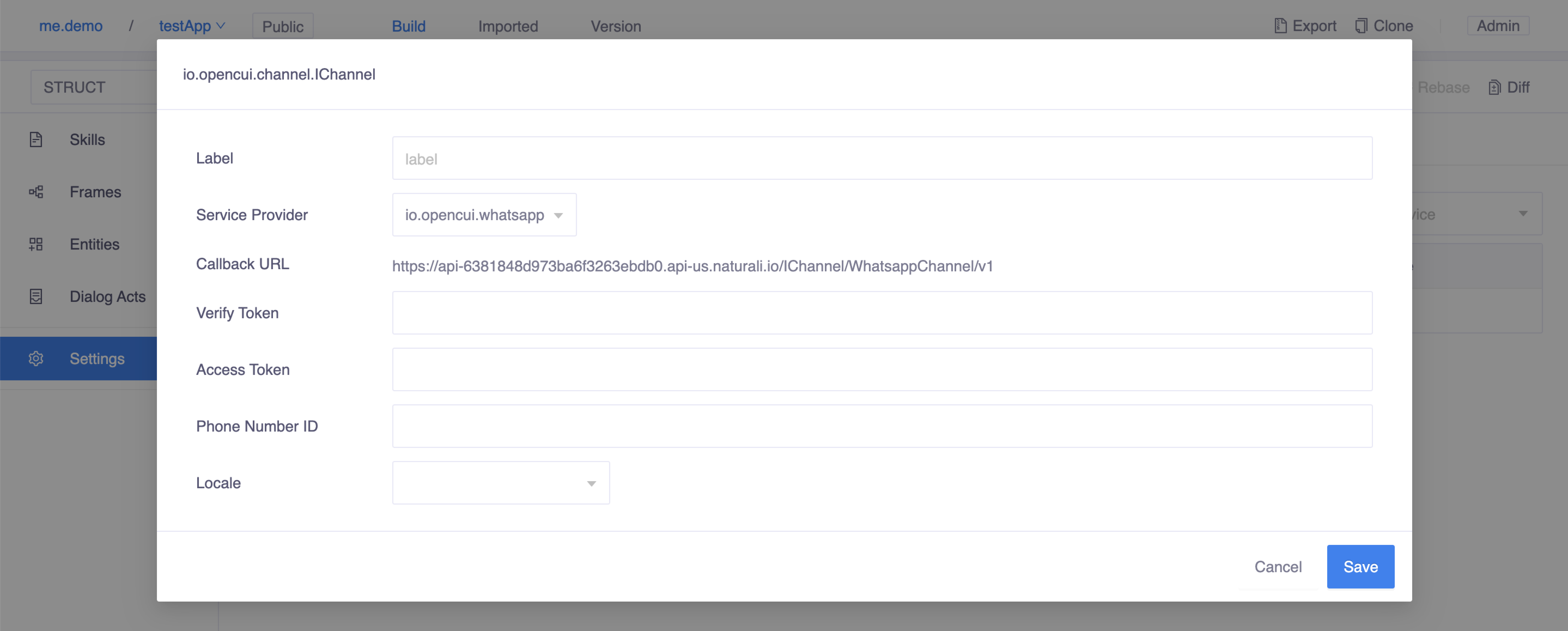1568x631 pixels.
Task: Click the Entities grid icon
Action: coord(36,244)
